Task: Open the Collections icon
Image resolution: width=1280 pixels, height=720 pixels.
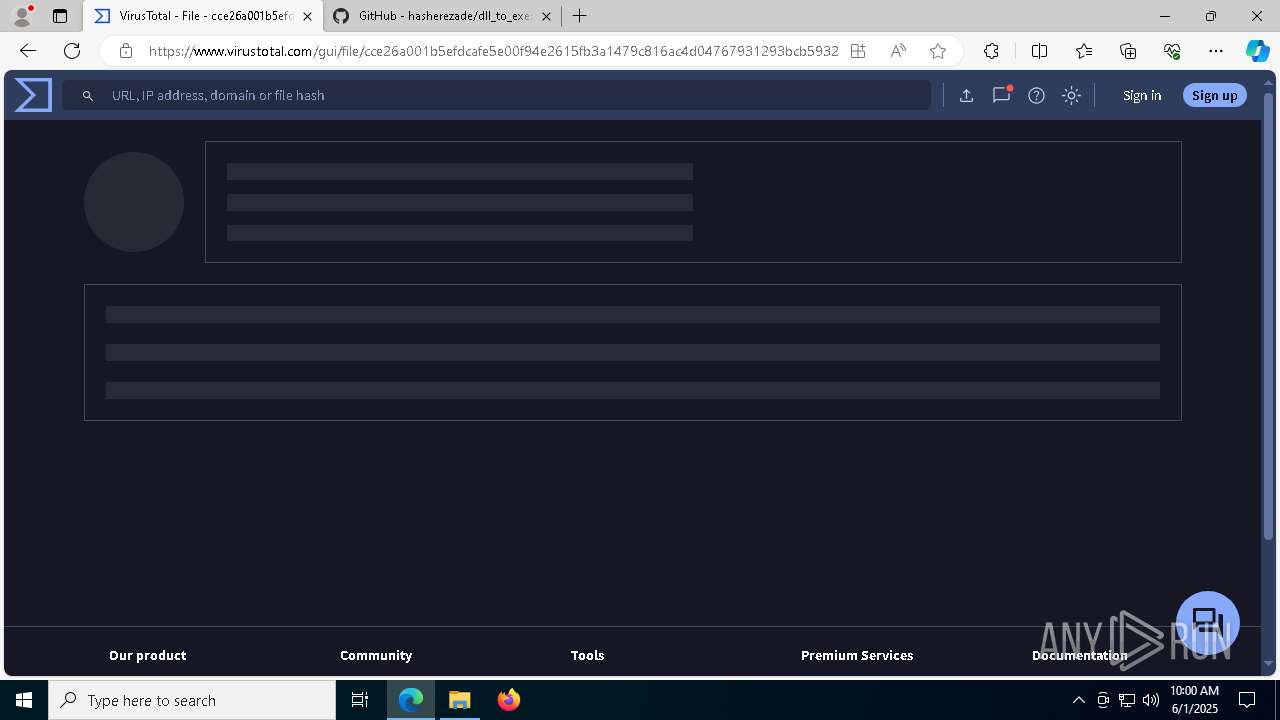Action: click(x=1128, y=51)
